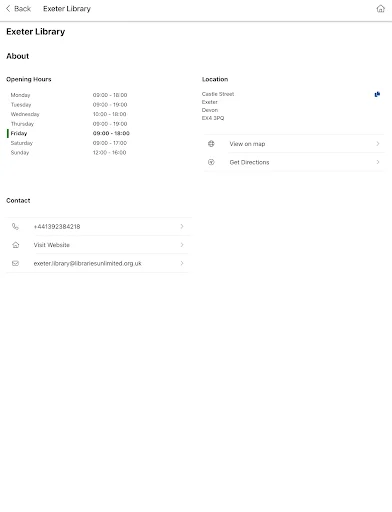The width and height of the screenshot is (392, 512).
Task: Select the Sunday opening hours row
Action: pos(69,153)
